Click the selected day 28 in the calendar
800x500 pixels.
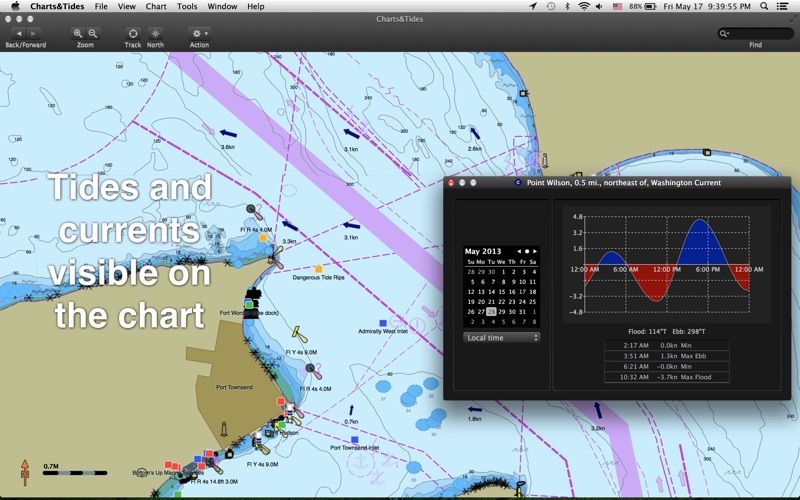pyautogui.click(x=491, y=312)
